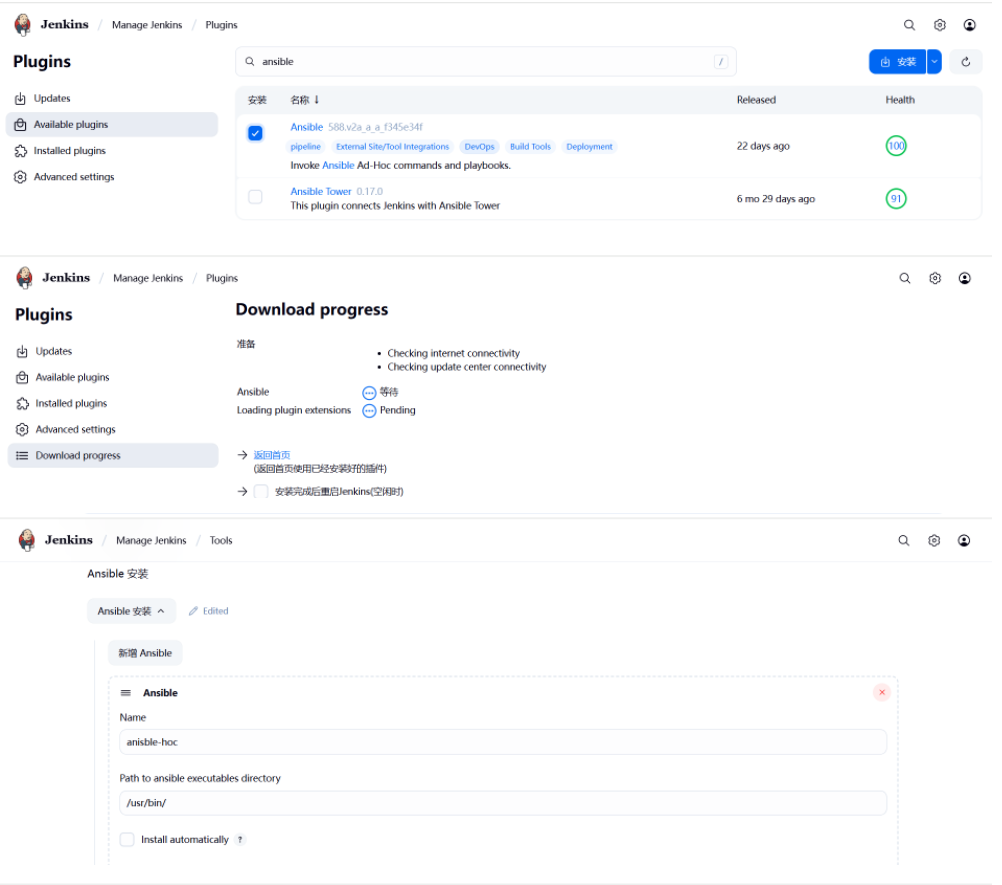This screenshot has width=1002, height=885.
Task: Click the blue 安装 install button
Action: click(x=897, y=62)
